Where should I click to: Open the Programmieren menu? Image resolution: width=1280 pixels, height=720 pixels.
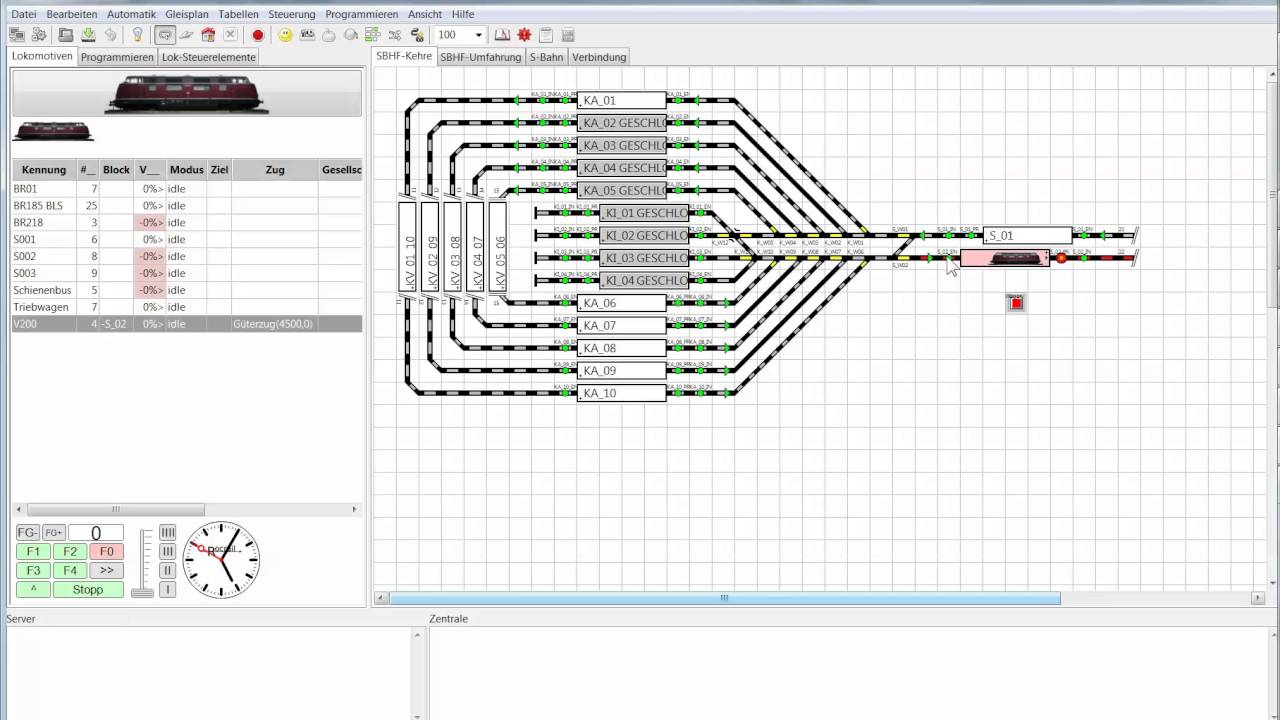(x=361, y=14)
